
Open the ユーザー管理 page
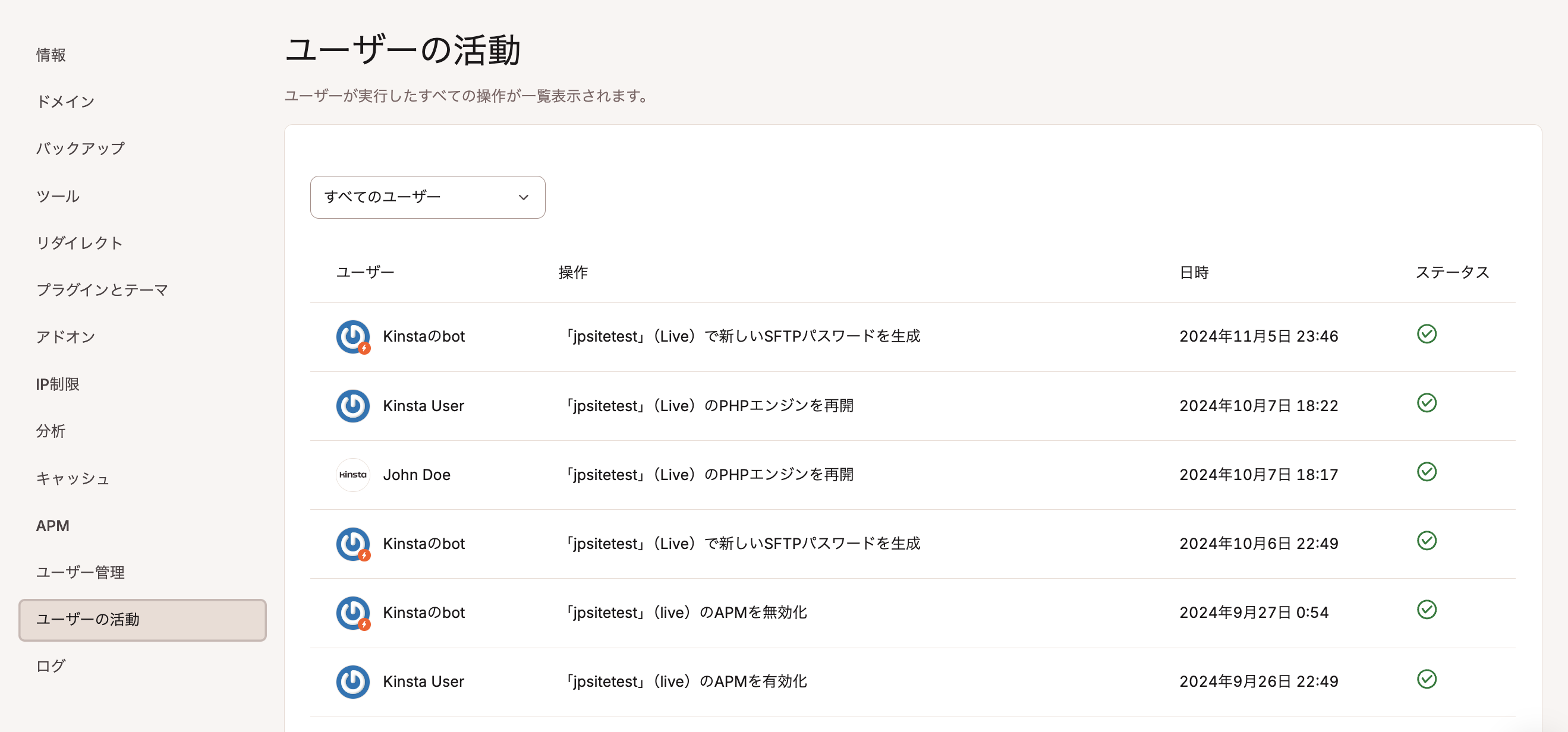(x=80, y=572)
